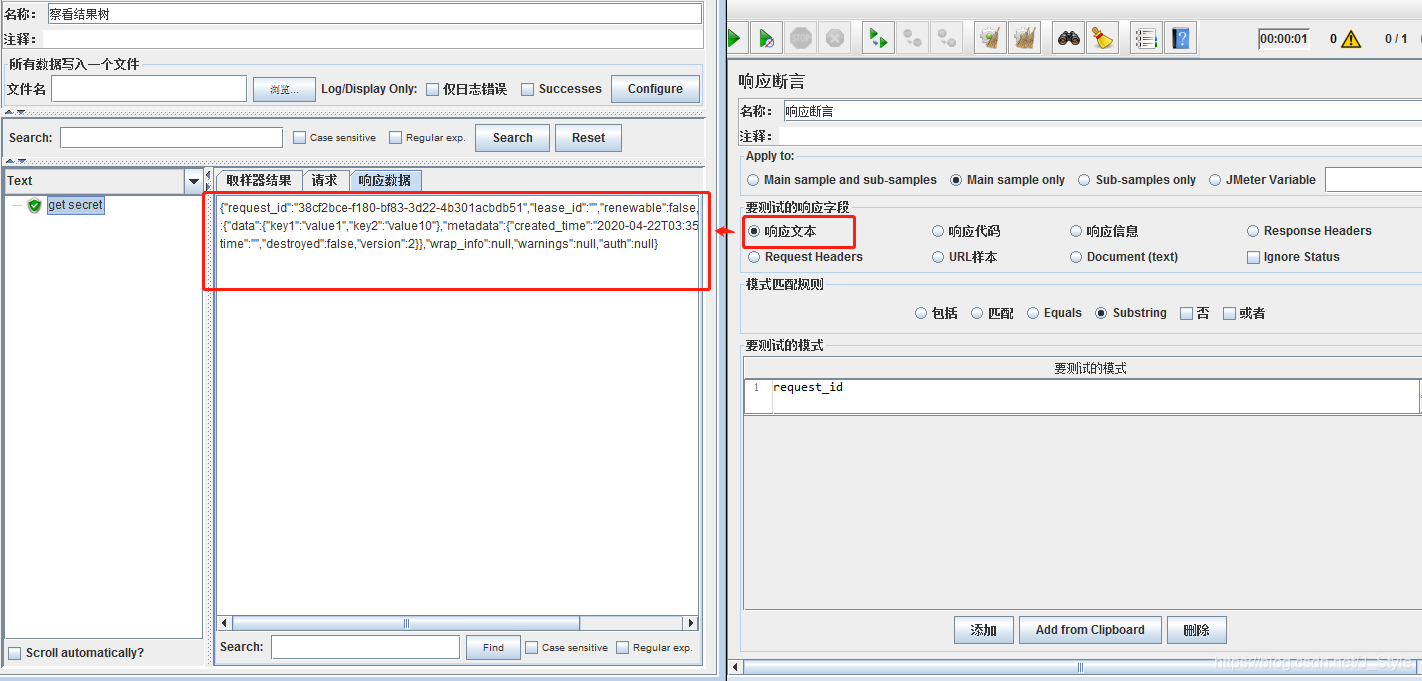Screen dimensions: 1422x681
Task: Enable Scroll automatically? checkbox
Action: (x=15, y=653)
